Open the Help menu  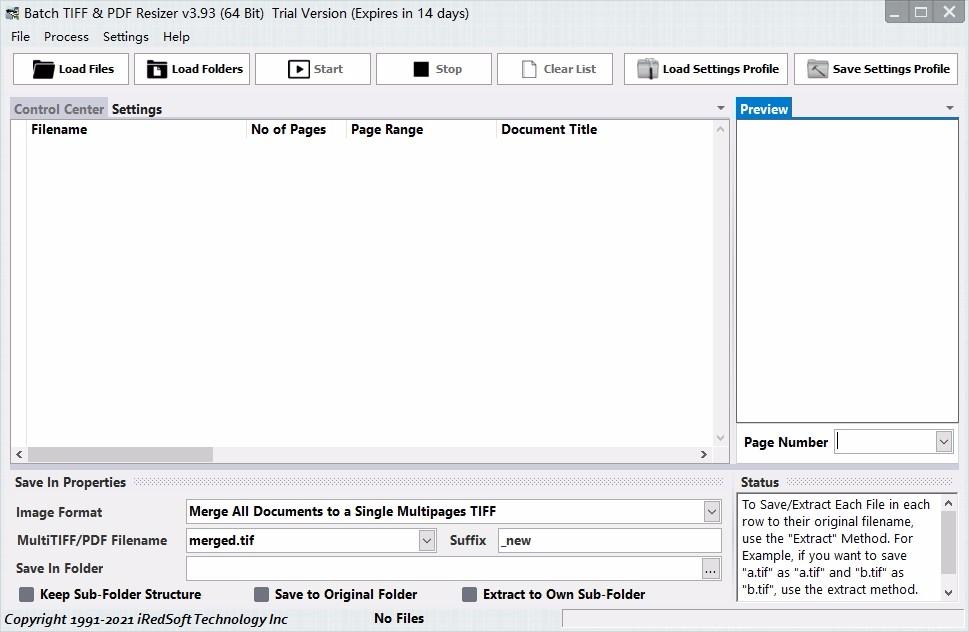coord(176,37)
